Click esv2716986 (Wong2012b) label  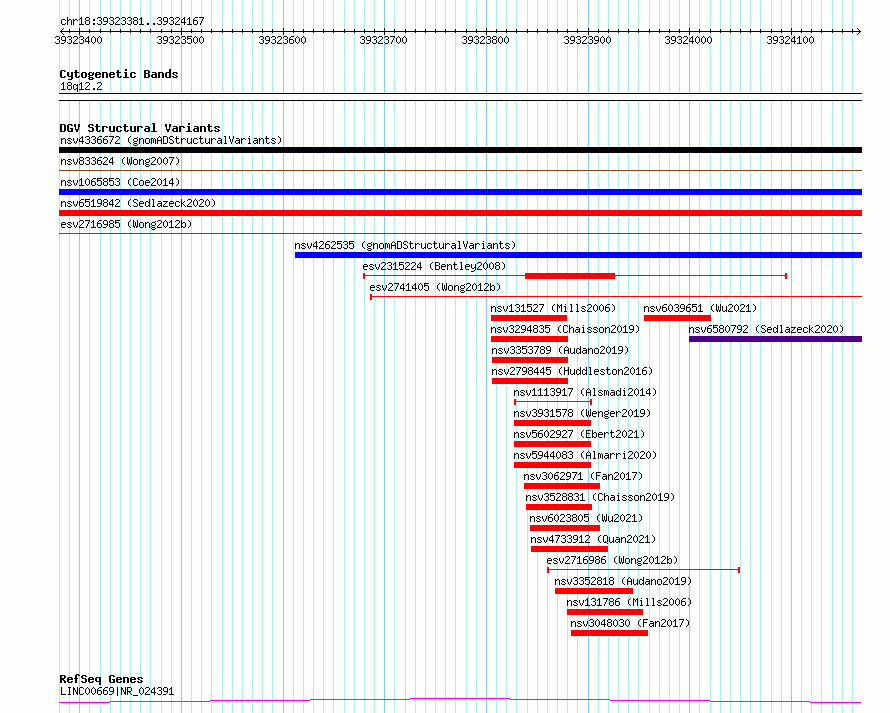612,560
